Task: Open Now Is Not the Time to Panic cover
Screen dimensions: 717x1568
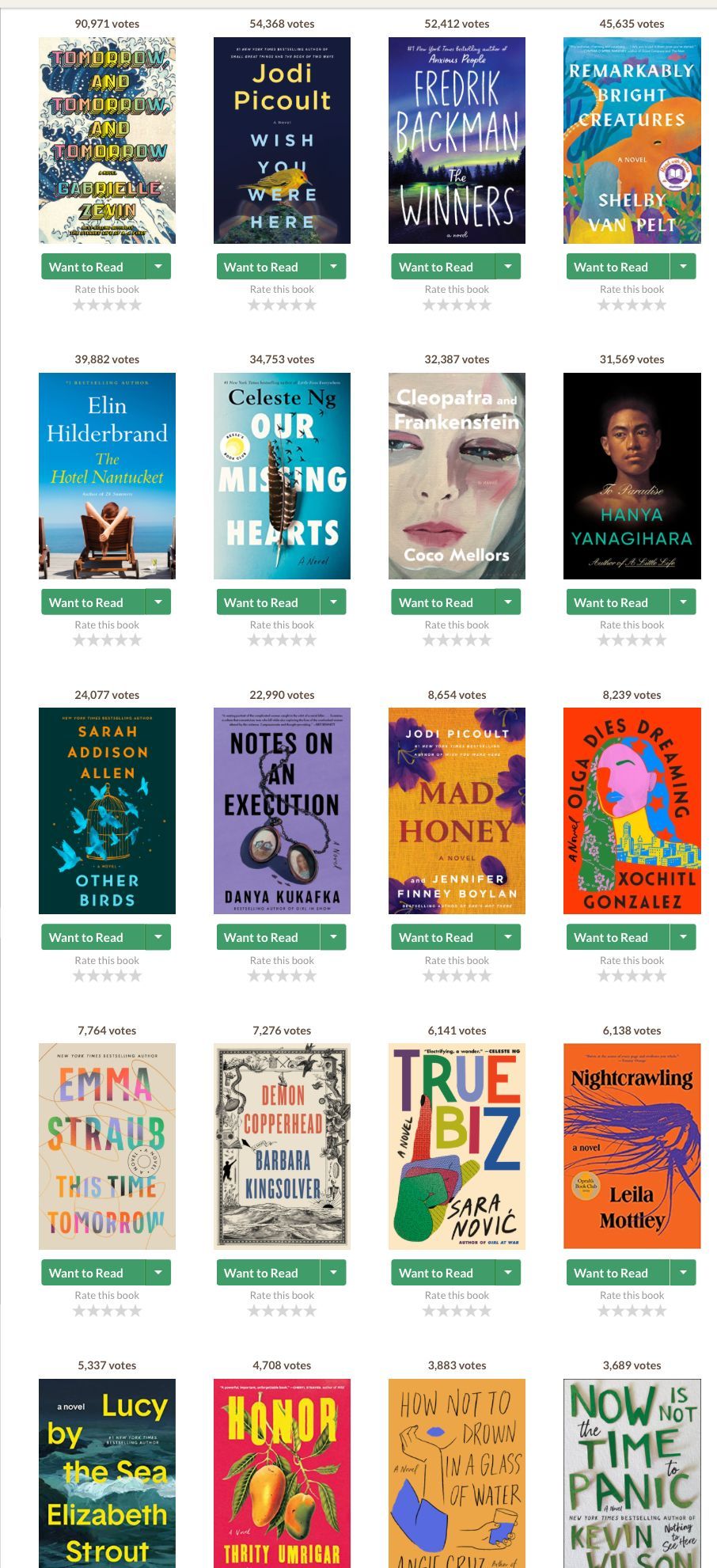Action: 632,1473
